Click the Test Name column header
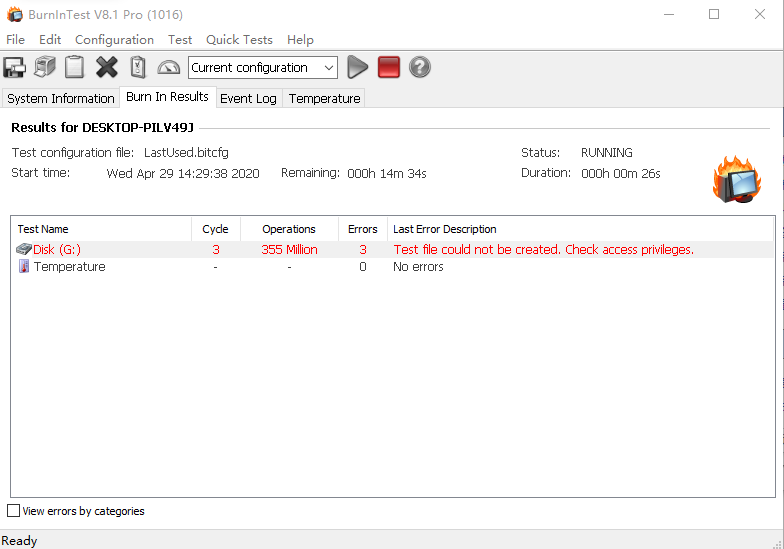 click(x=102, y=229)
